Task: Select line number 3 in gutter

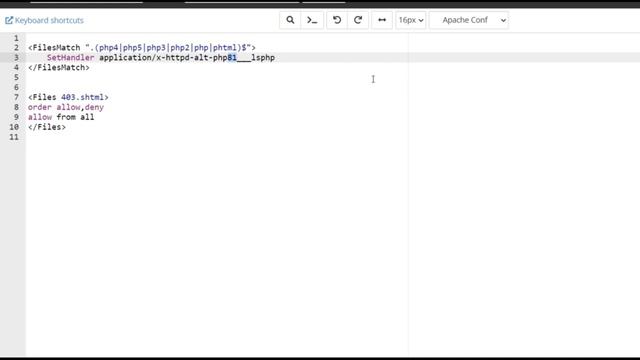Action: pos(16,58)
